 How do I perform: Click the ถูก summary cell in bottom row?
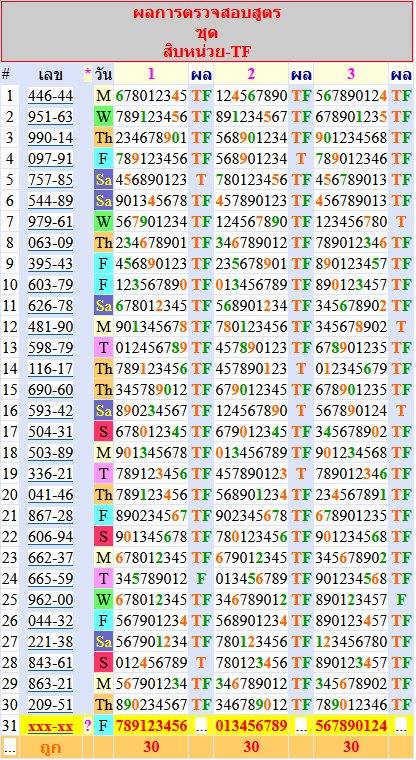click(x=50, y=748)
